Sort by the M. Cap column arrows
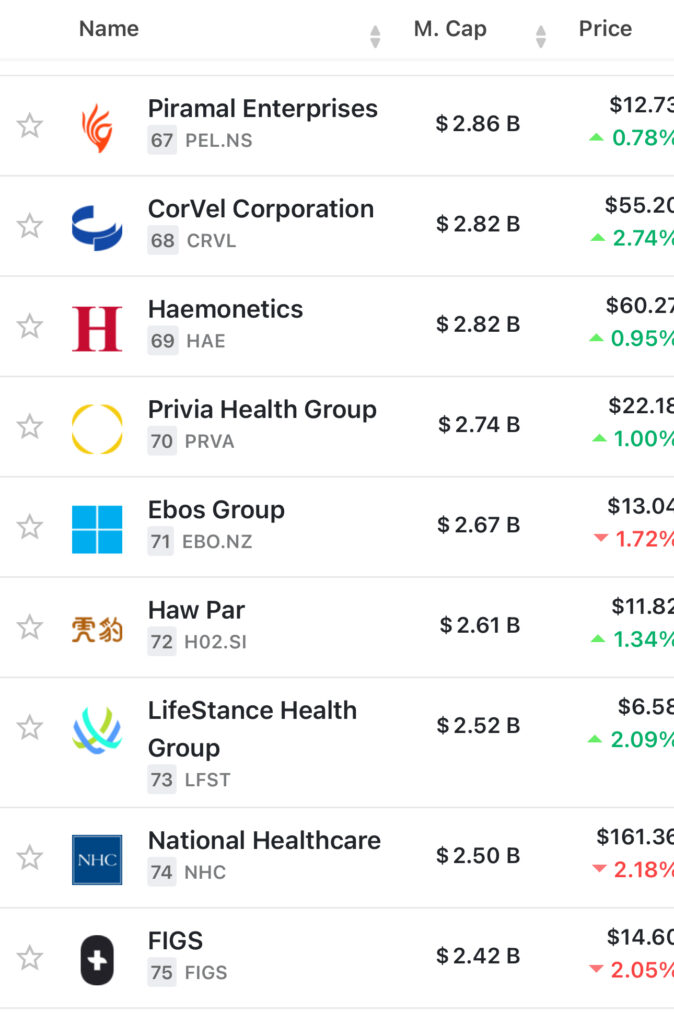The height and width of the screenshot is (1024, 674). click(x=541, y=37)
